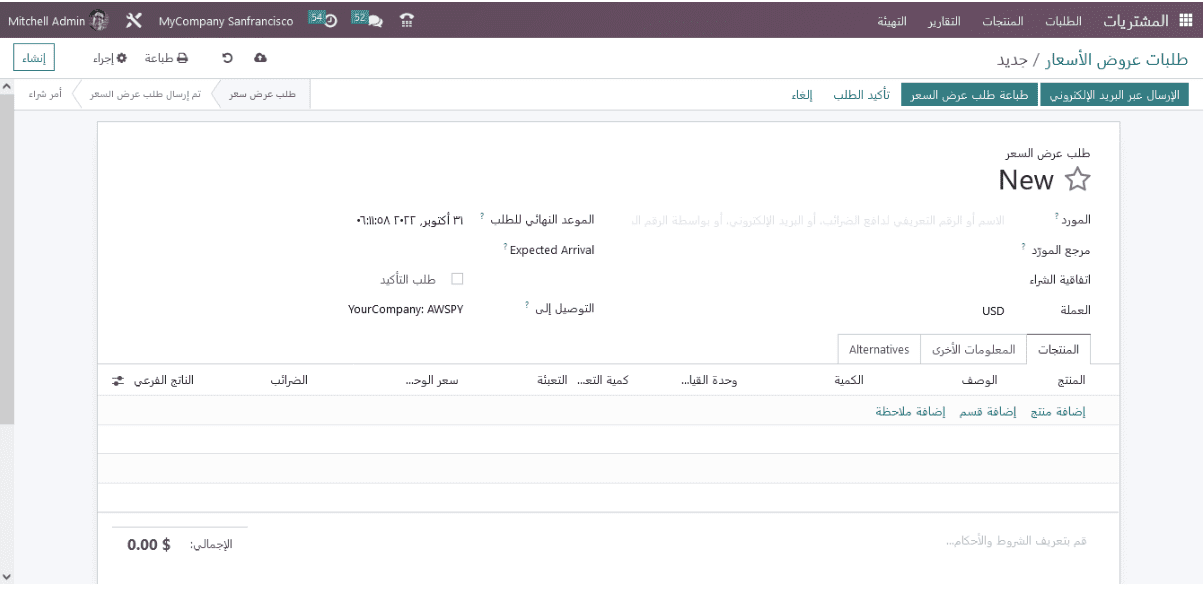Open the طباعة print dropdown
1204x598 pixels.
click(x=166, y=58)
